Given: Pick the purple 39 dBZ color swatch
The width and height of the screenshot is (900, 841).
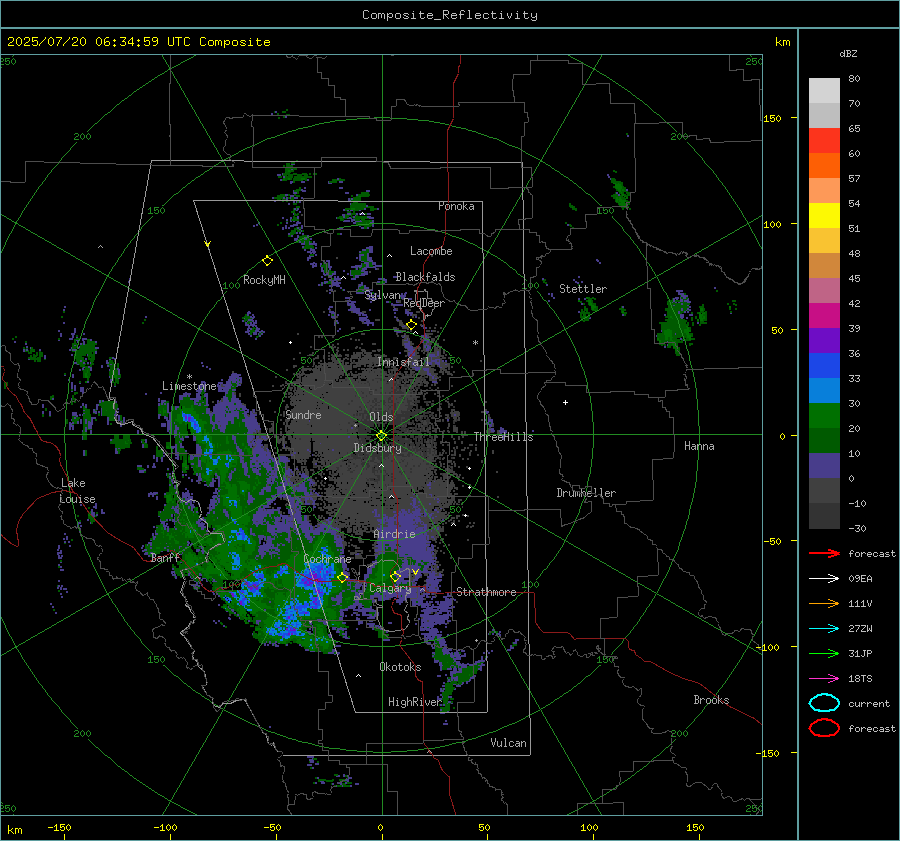Looking at the screenshot, I should pyautogui.click(x=824, y=340).
